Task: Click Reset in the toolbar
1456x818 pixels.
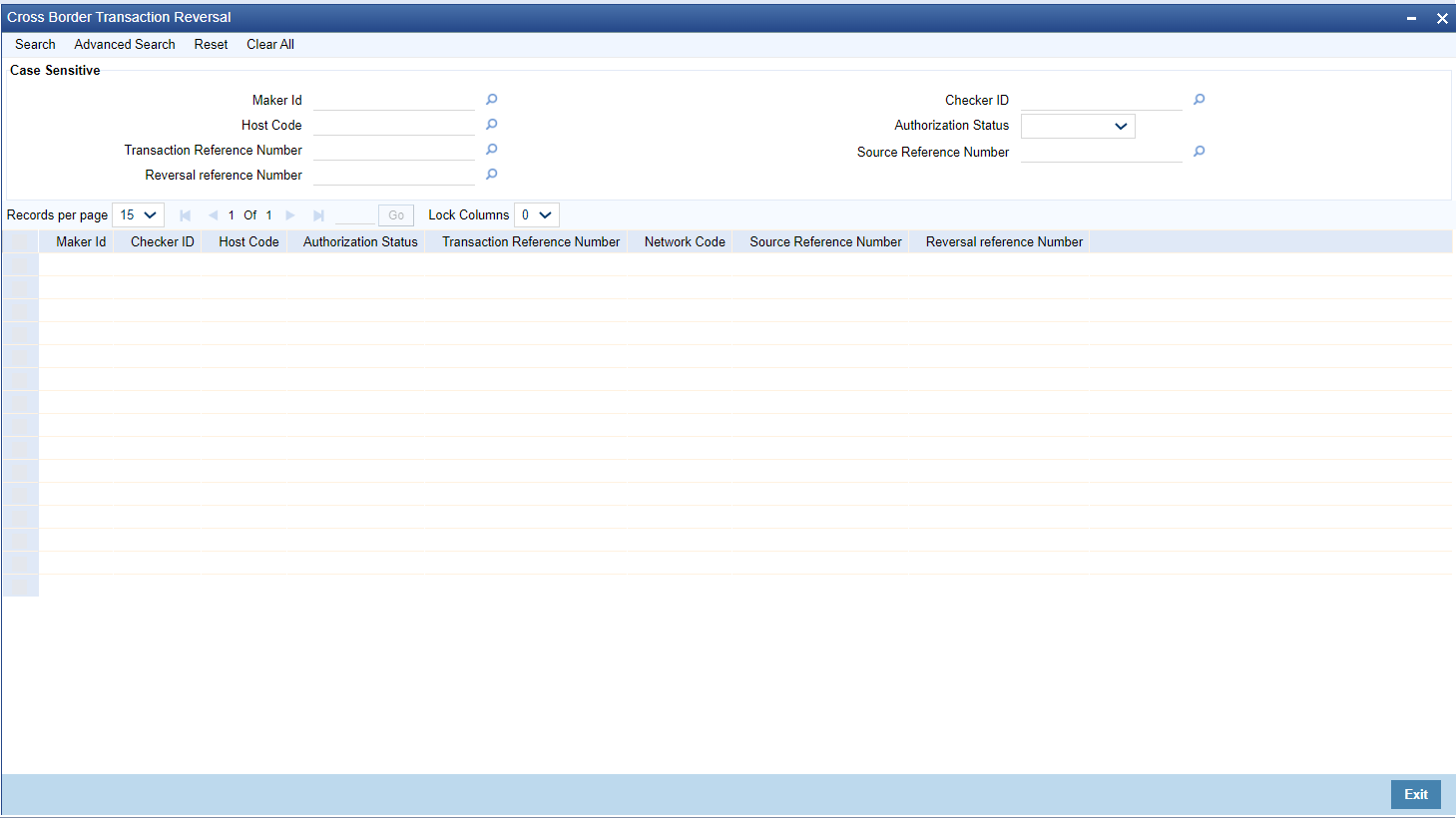Action: point(211,45)
